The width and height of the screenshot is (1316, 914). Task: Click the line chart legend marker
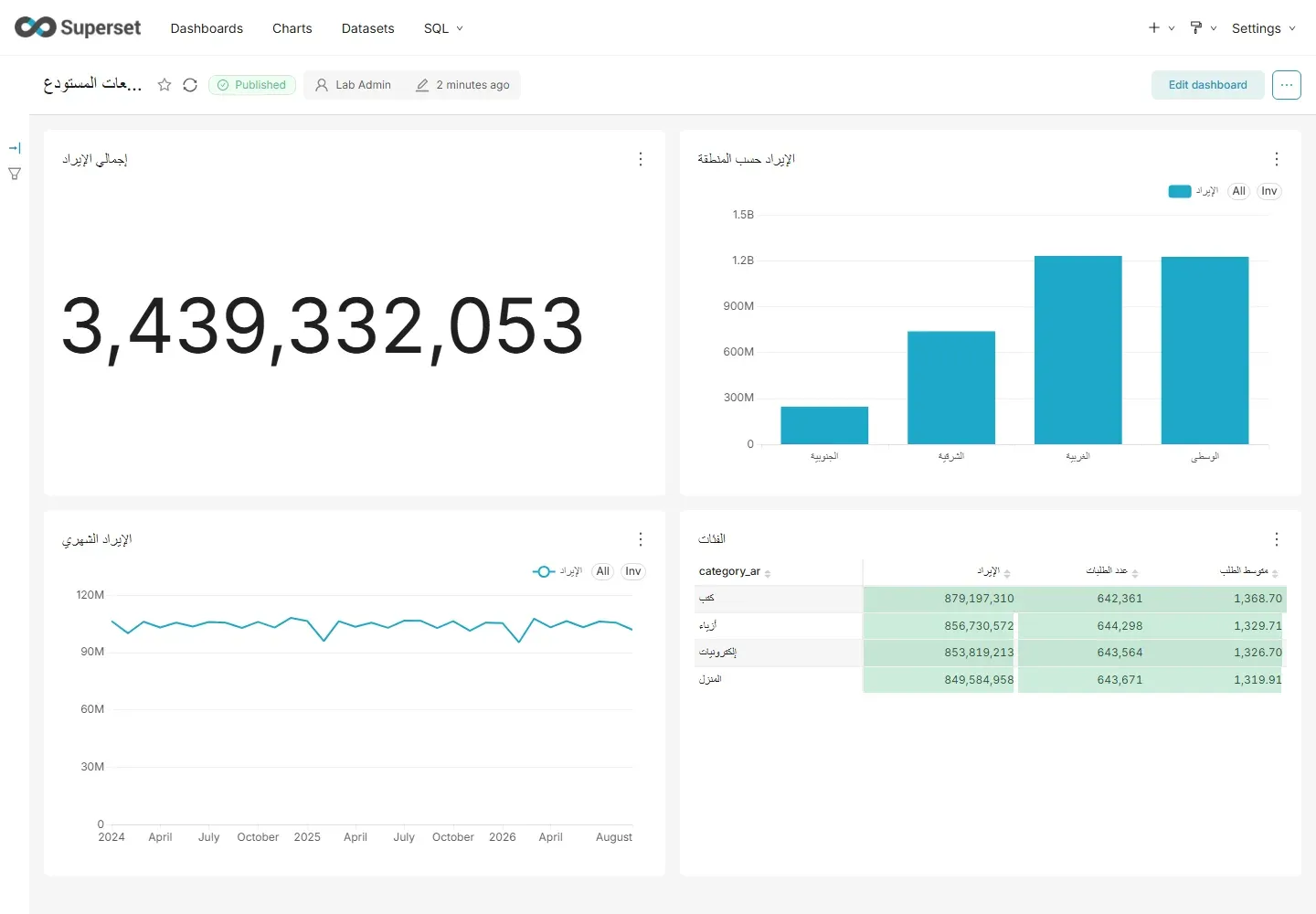(544, 571)
